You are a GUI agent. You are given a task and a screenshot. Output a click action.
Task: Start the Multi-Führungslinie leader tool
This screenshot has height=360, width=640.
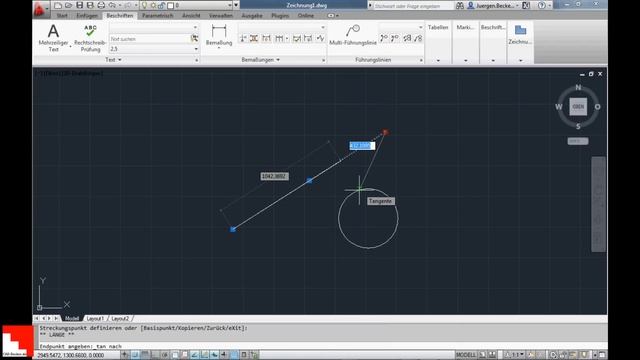click(x=353, y=35)
